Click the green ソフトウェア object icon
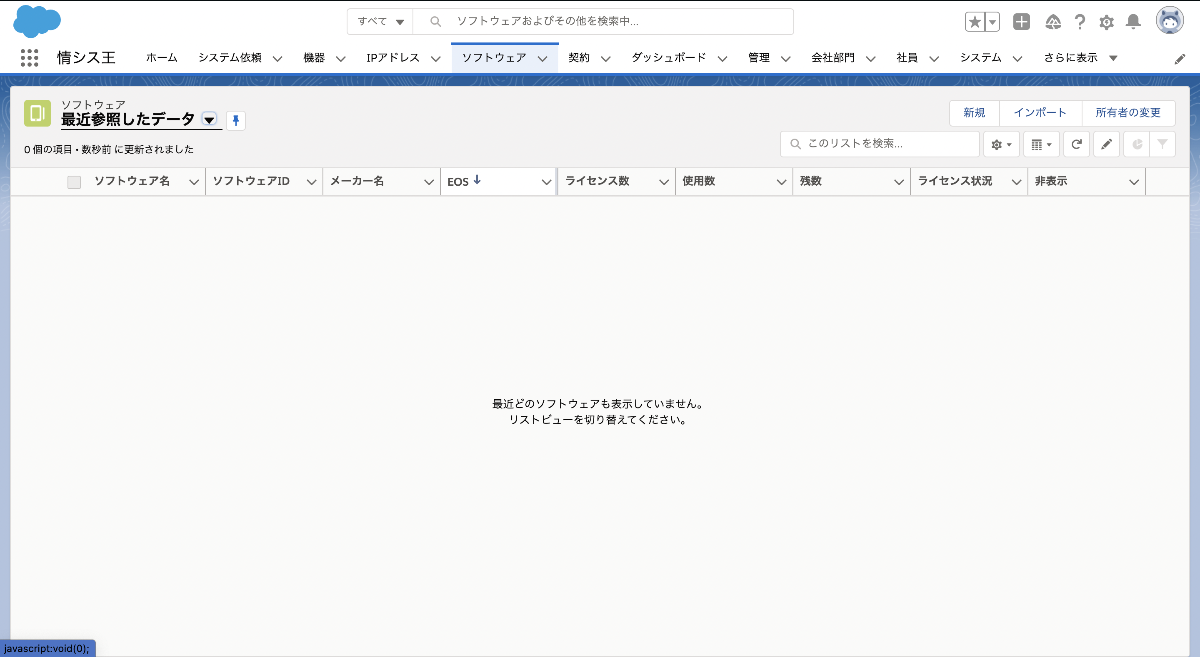The image size is (1200, 657). pyautogui.click(x=37, y=113)
